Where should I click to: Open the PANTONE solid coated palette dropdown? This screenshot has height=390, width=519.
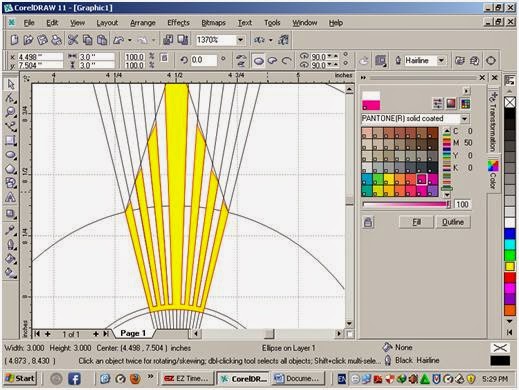point(464,119)
